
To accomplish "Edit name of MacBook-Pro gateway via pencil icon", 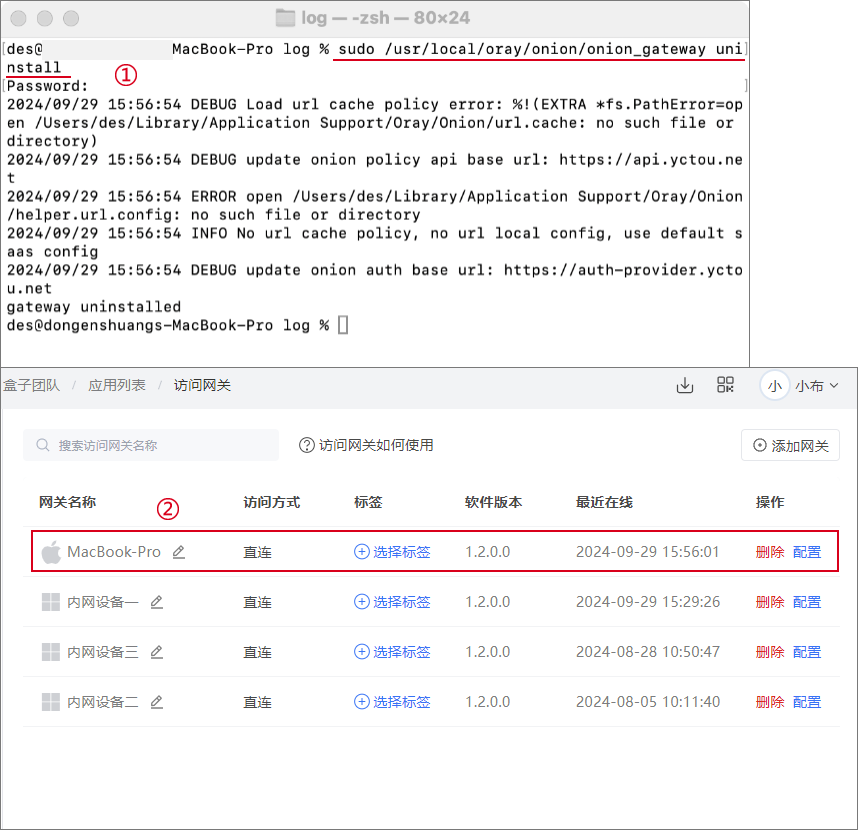I will click(x=179, y=552).
